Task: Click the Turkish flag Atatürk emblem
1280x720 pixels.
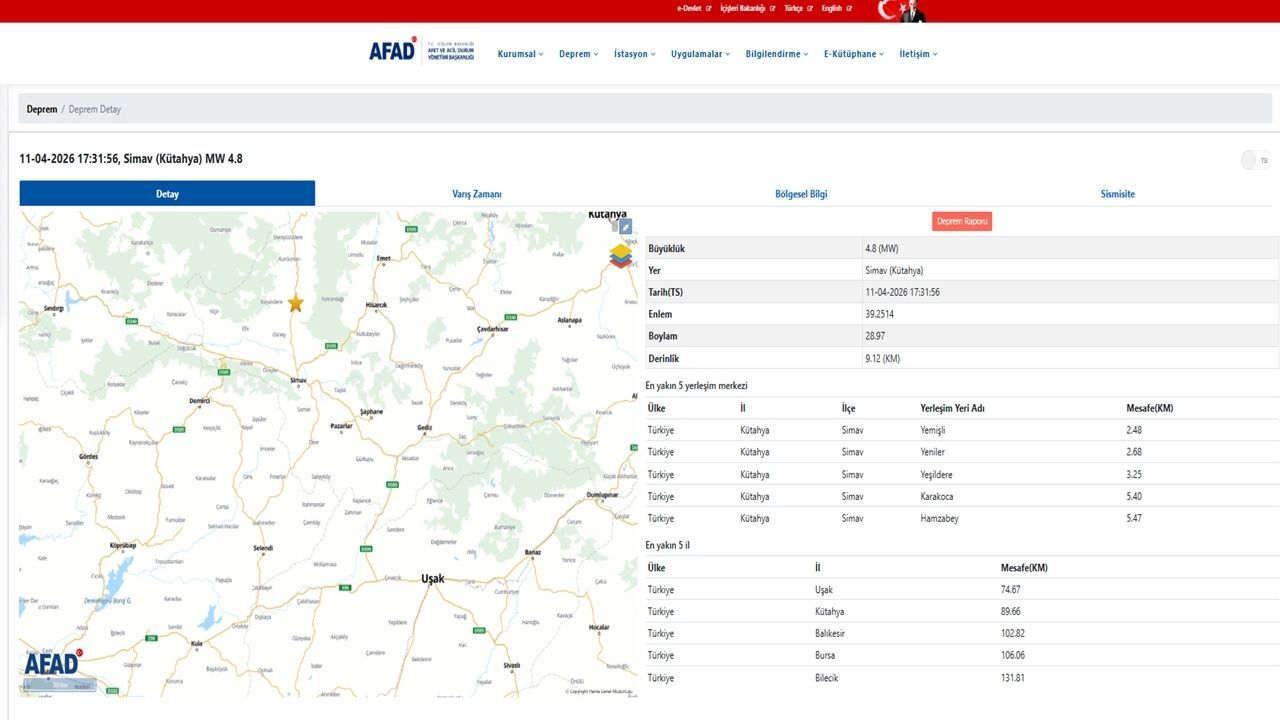Action: 901,10
